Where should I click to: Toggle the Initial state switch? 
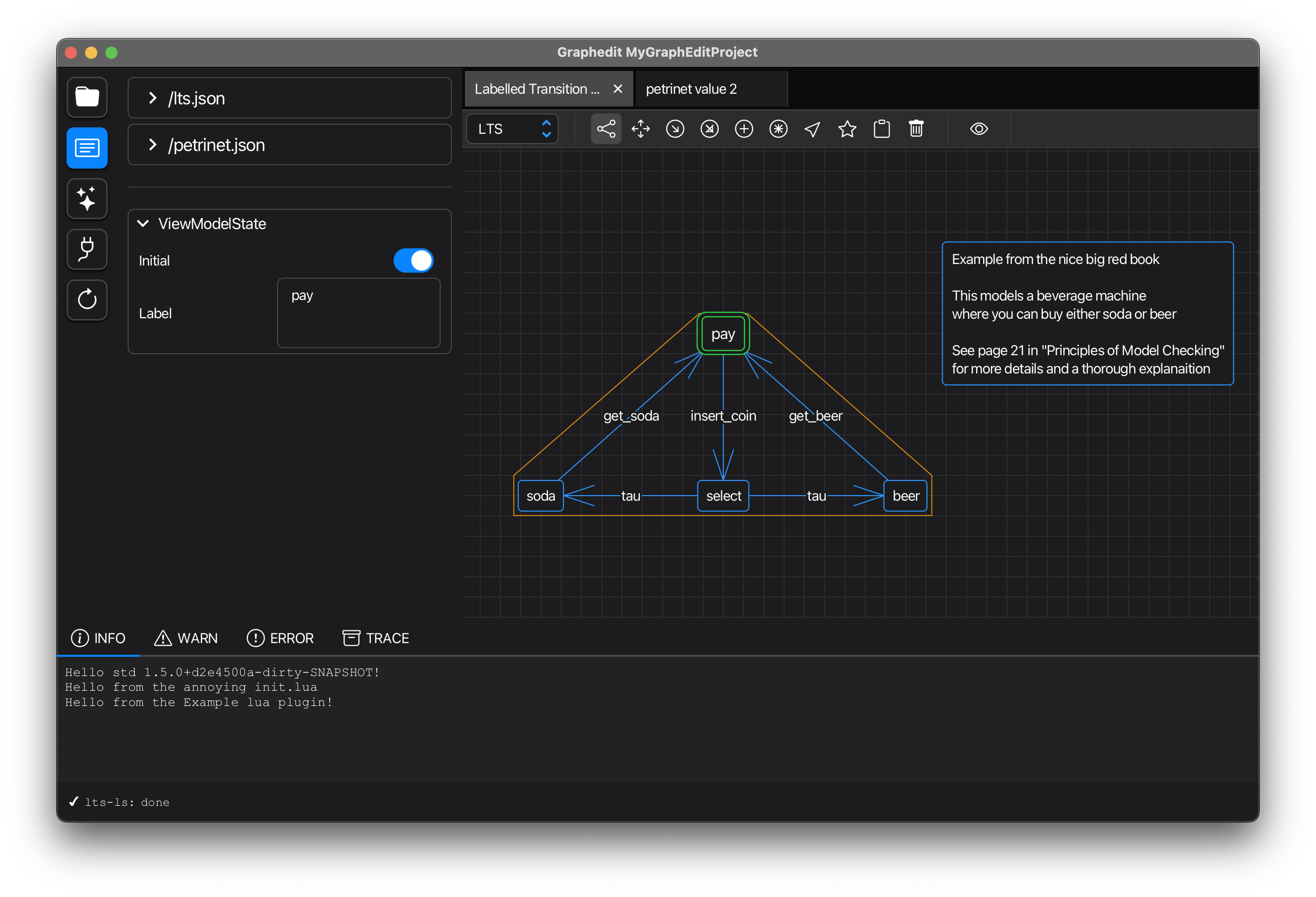[413, 260]
